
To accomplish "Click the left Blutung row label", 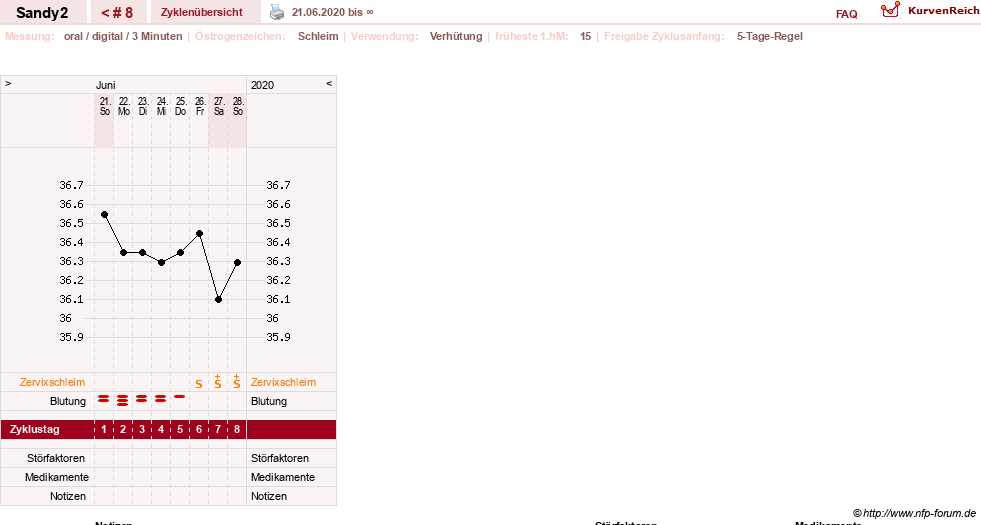I will coord(68,401).
